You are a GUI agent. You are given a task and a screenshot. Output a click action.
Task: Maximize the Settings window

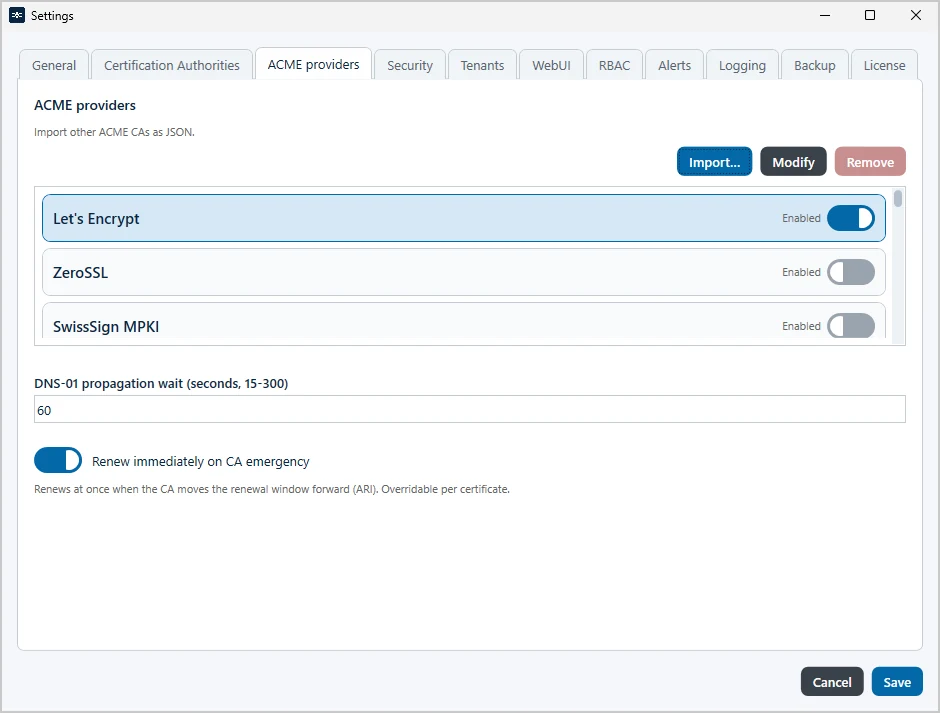tap(870, 16)
